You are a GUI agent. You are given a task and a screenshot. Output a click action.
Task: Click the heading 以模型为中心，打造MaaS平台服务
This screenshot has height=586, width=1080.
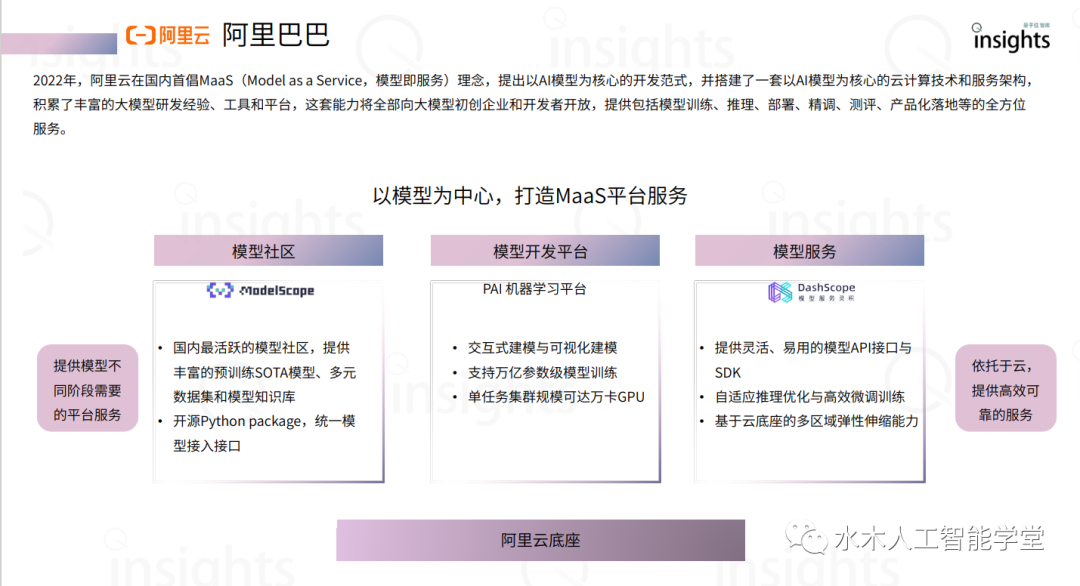[530, 196]
